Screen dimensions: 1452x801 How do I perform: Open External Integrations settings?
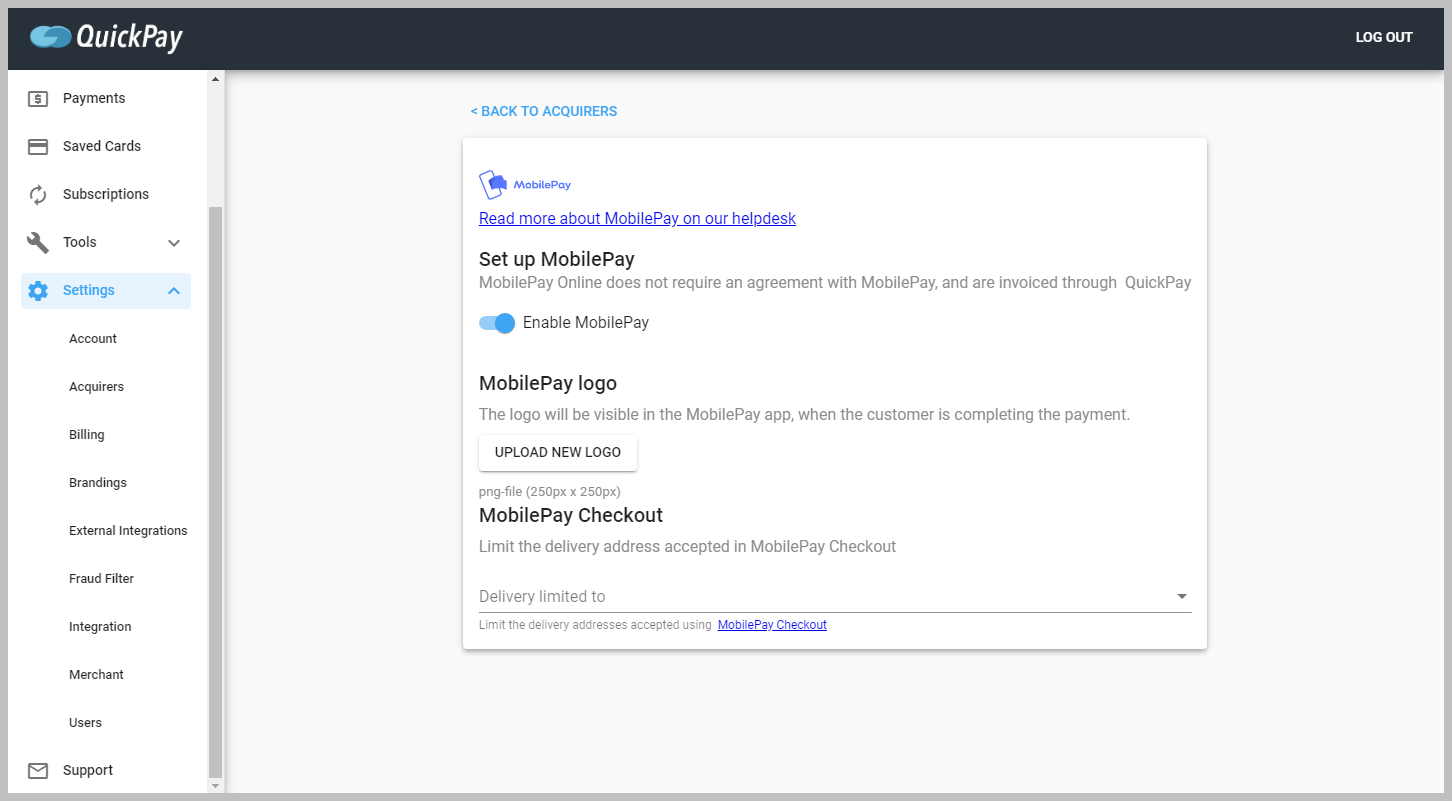coord(128,531)
